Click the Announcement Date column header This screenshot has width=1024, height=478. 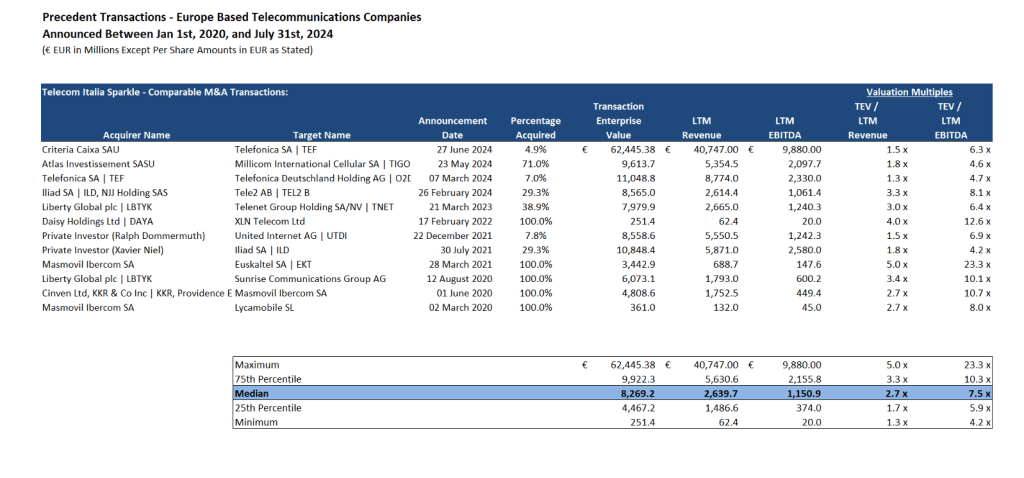point(452,127)
